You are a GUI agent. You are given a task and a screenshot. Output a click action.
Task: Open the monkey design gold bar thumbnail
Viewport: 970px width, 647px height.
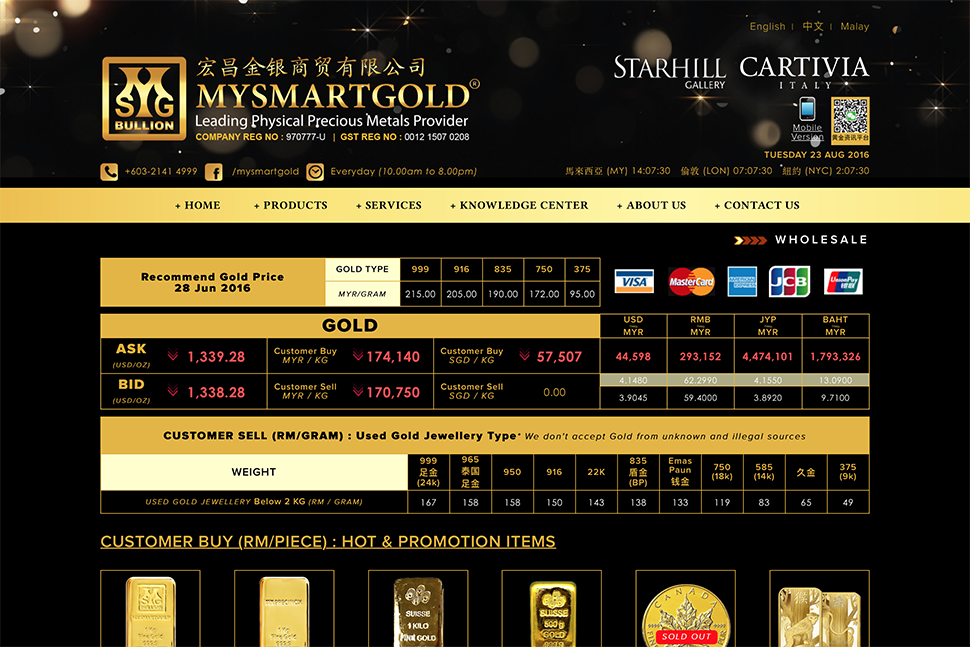point(820,609)
